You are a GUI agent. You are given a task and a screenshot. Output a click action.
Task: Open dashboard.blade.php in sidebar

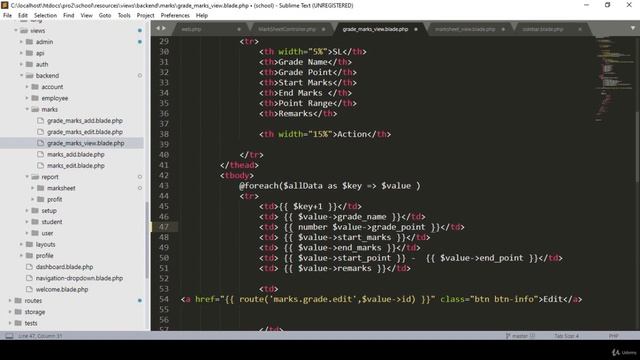pos(64,267)
